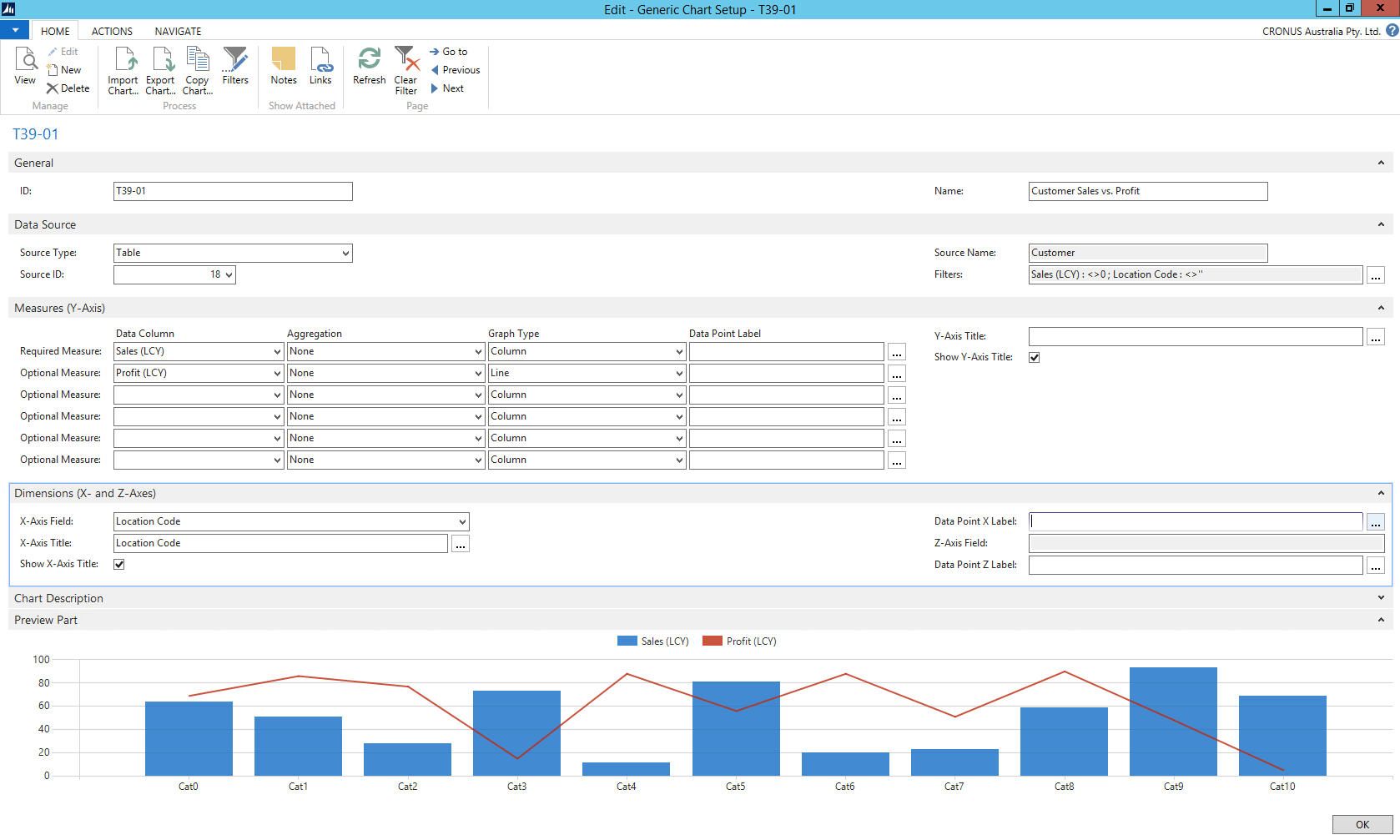
Task: Open Y-Axis Title ellipsis button
Action: tap(1376, 337)
